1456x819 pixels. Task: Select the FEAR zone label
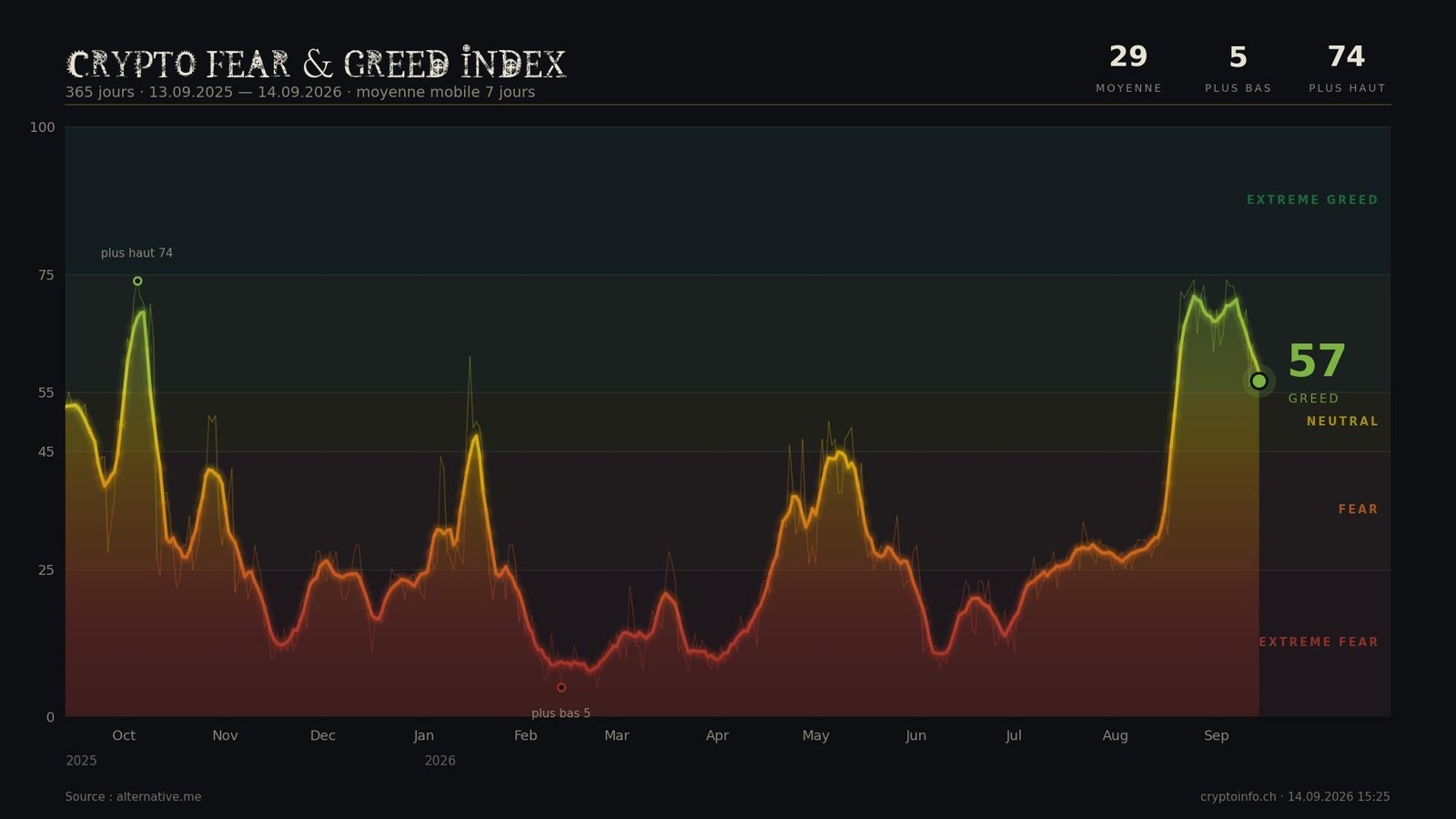[x=1358, y=510]
